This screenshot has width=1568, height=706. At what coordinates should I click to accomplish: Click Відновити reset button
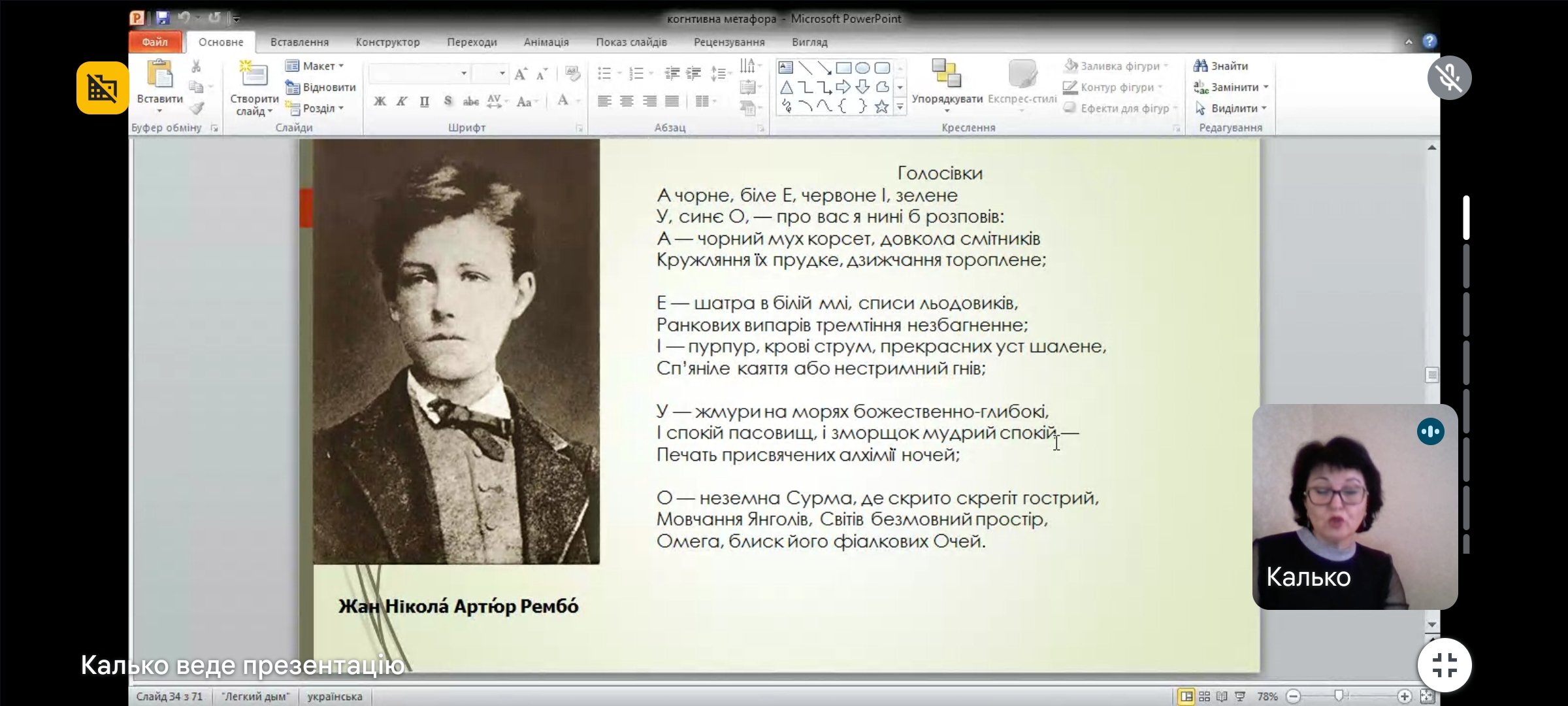(321, 87)
